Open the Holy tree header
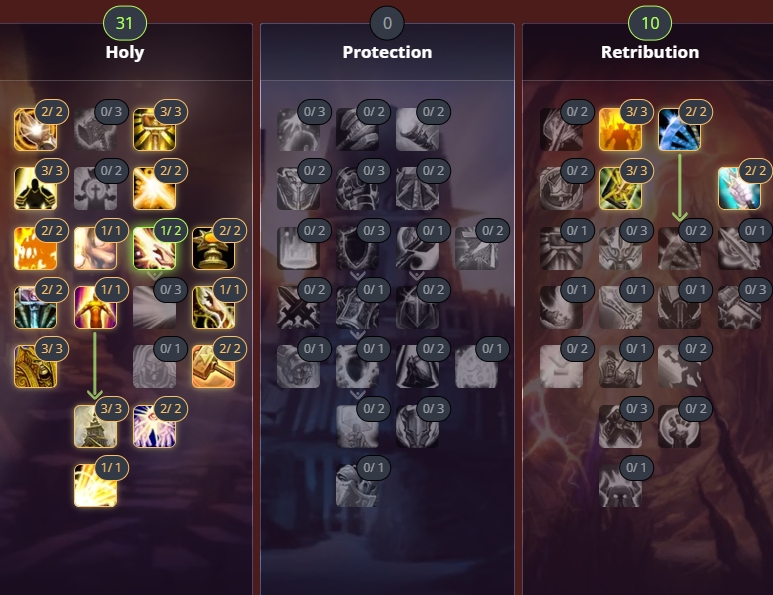773x595 pixels. click(x=125, y=52)
